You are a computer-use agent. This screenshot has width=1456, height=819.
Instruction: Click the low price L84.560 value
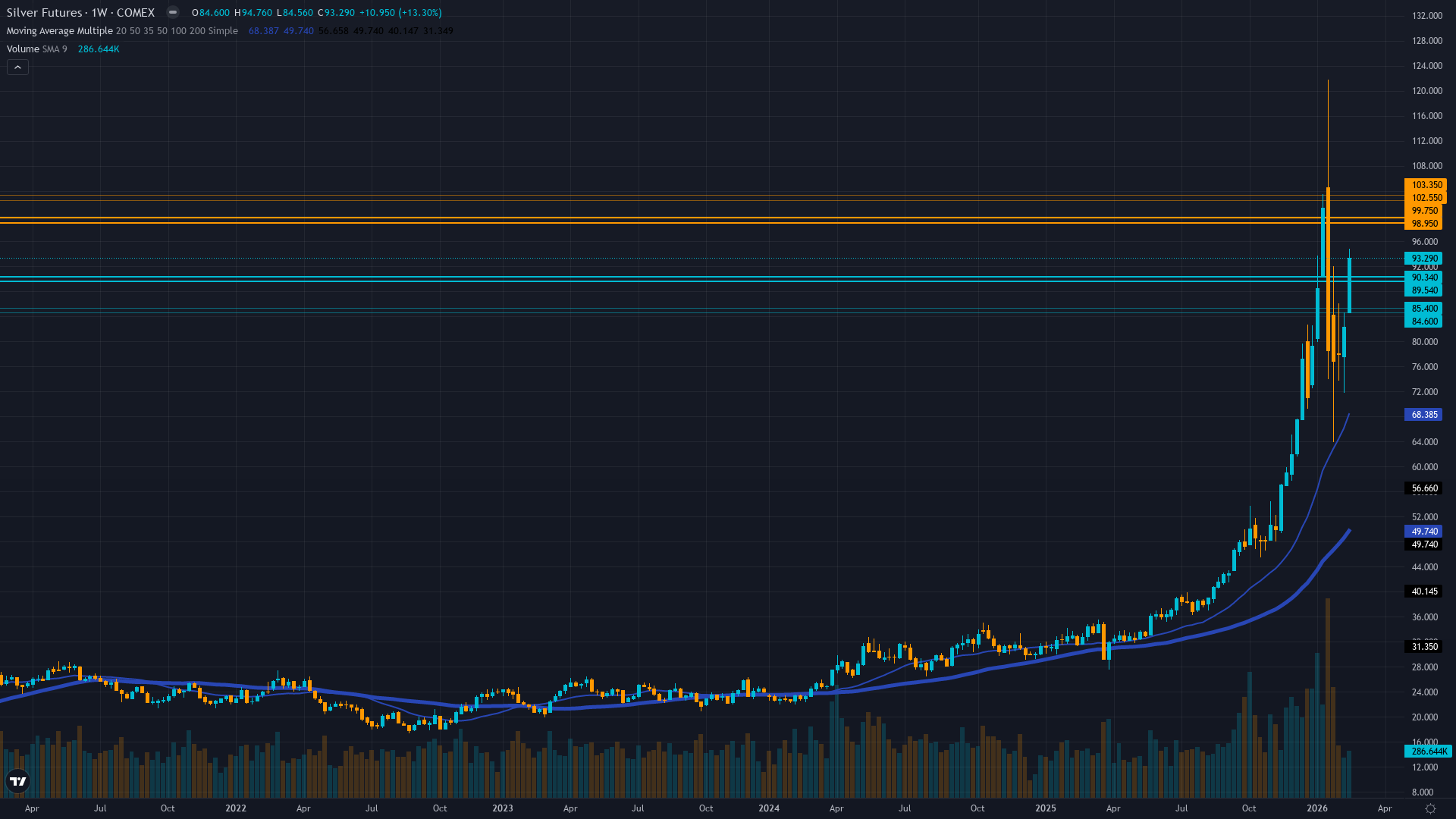point(295,13)
